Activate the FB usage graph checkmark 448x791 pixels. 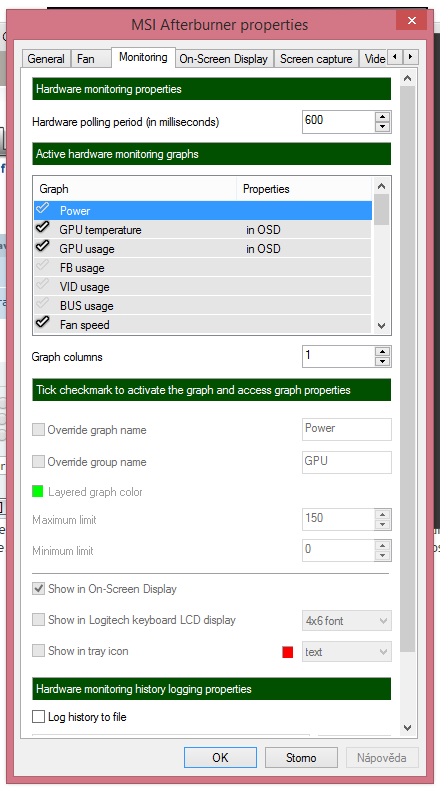tap(43, 266)
